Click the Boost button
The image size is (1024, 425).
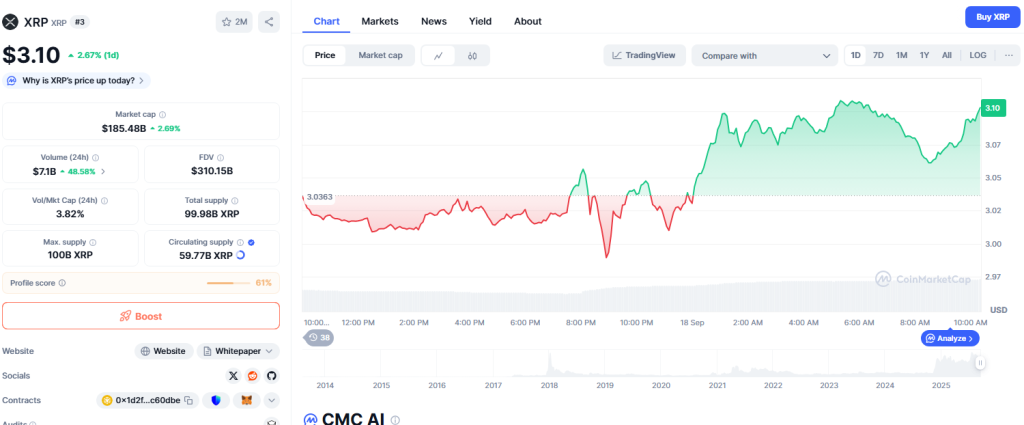(x=141, y=316)
